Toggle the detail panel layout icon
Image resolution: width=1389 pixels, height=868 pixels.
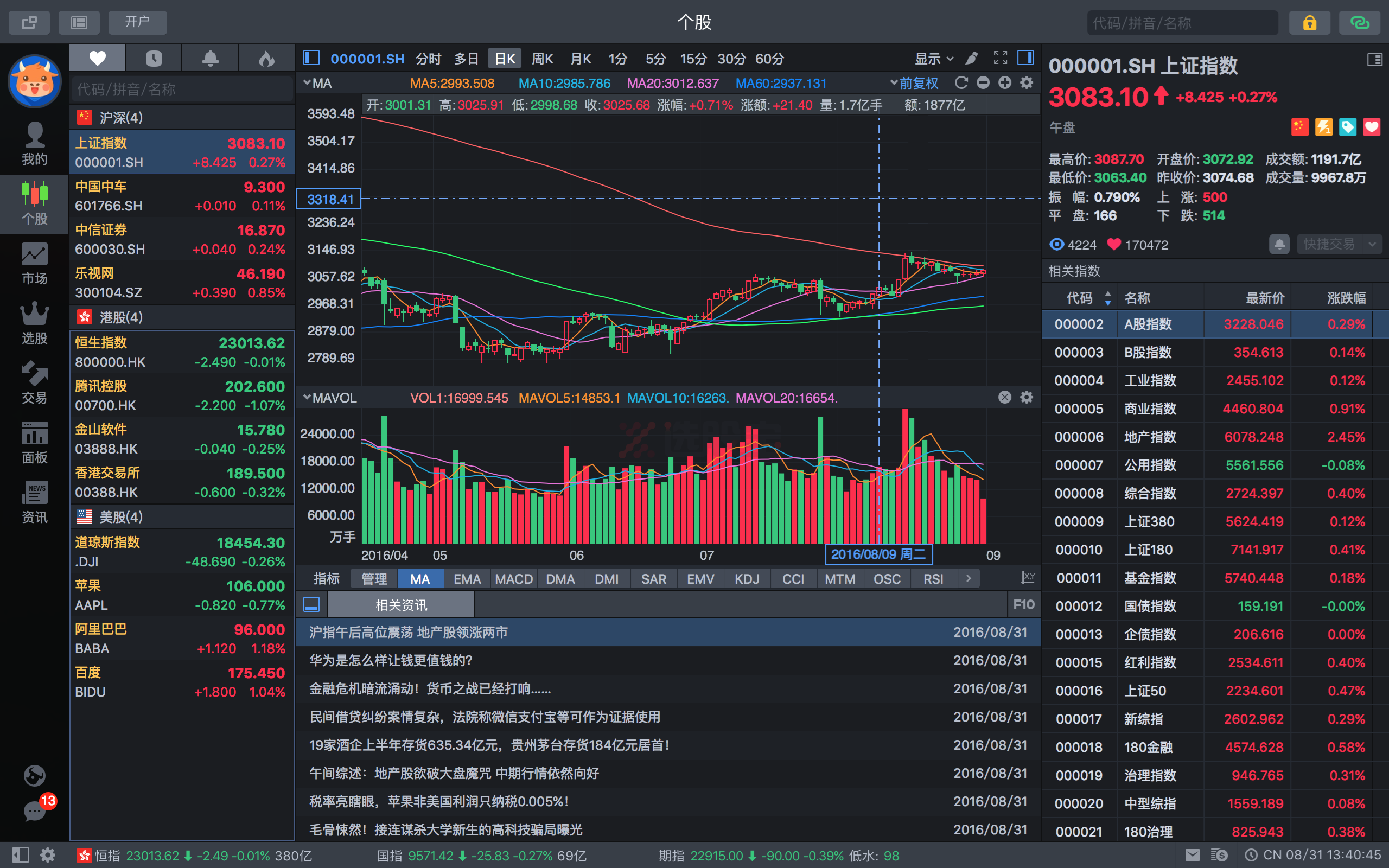[1375, 59]
